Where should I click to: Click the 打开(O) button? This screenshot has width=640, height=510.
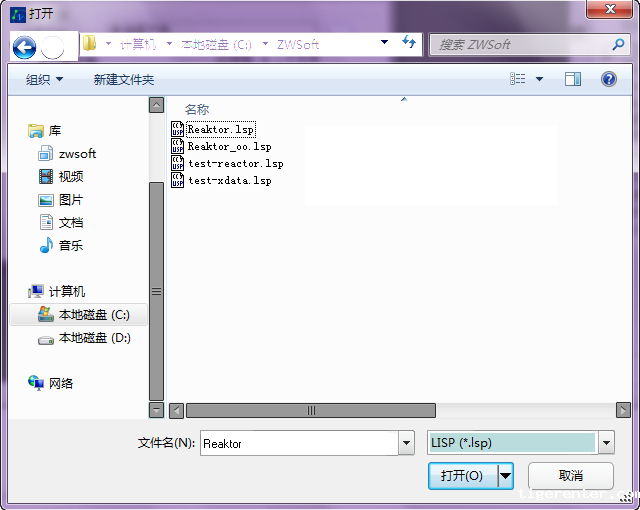tap(461, 476)
